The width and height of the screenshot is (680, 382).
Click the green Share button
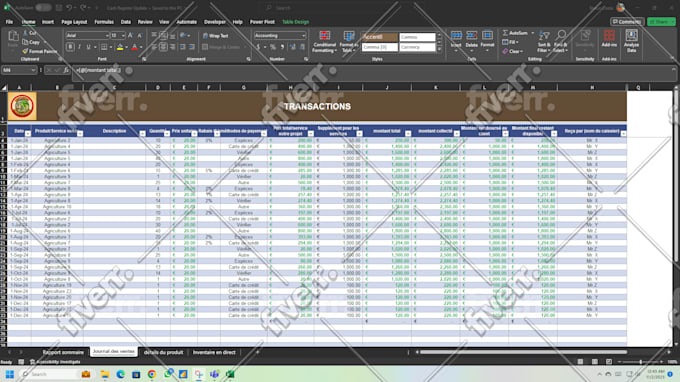coord(661,21)
